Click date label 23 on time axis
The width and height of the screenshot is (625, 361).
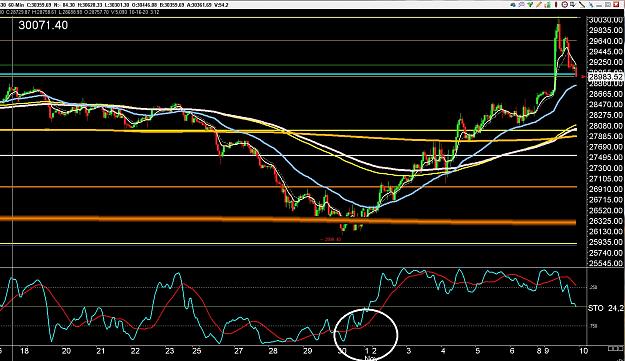170,351
